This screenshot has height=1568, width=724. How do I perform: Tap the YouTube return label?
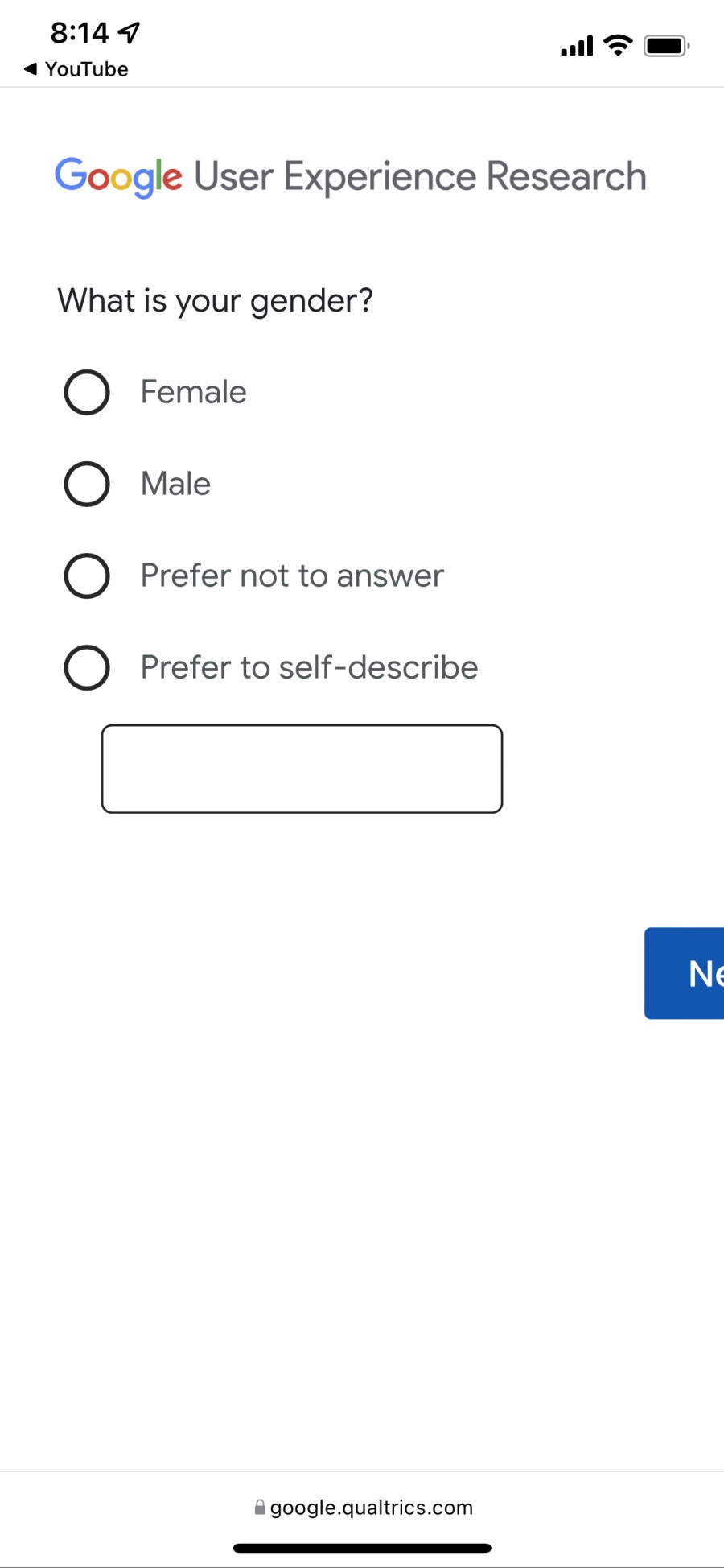[87, 69]
